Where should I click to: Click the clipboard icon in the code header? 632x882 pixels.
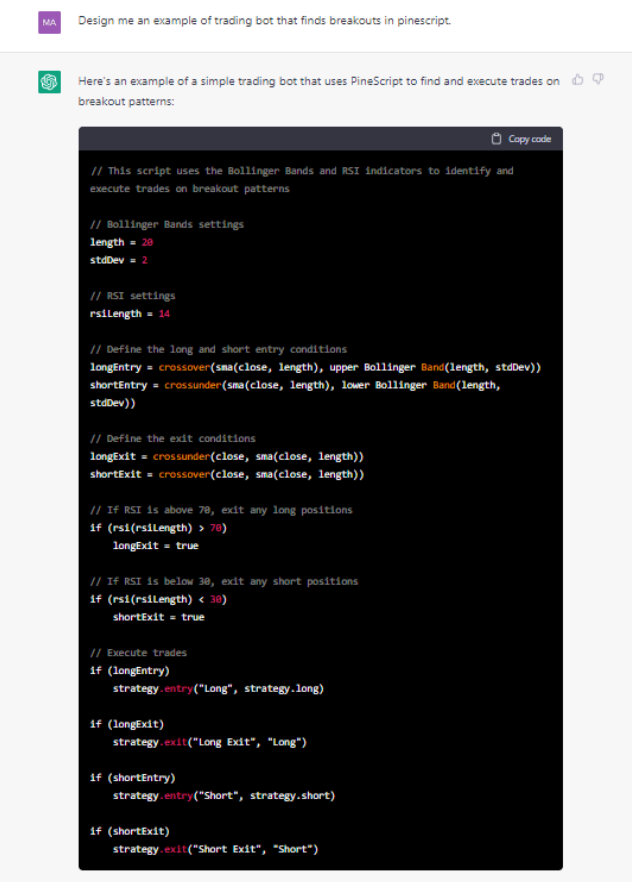click(x=496, y=139)
